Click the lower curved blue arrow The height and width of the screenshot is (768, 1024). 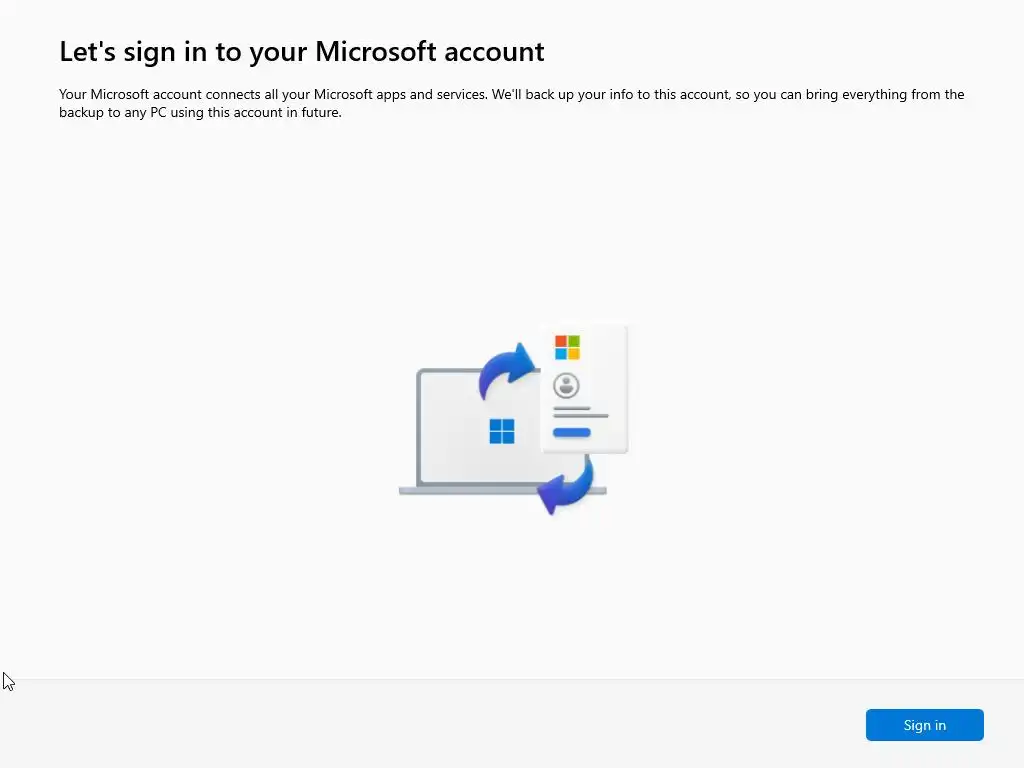click(566, 485)
